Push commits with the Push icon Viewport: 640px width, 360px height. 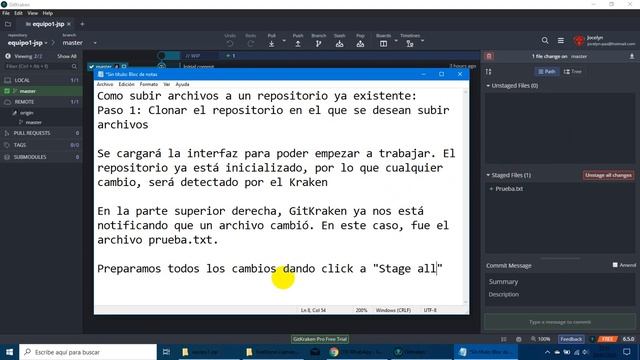point(298,44)
